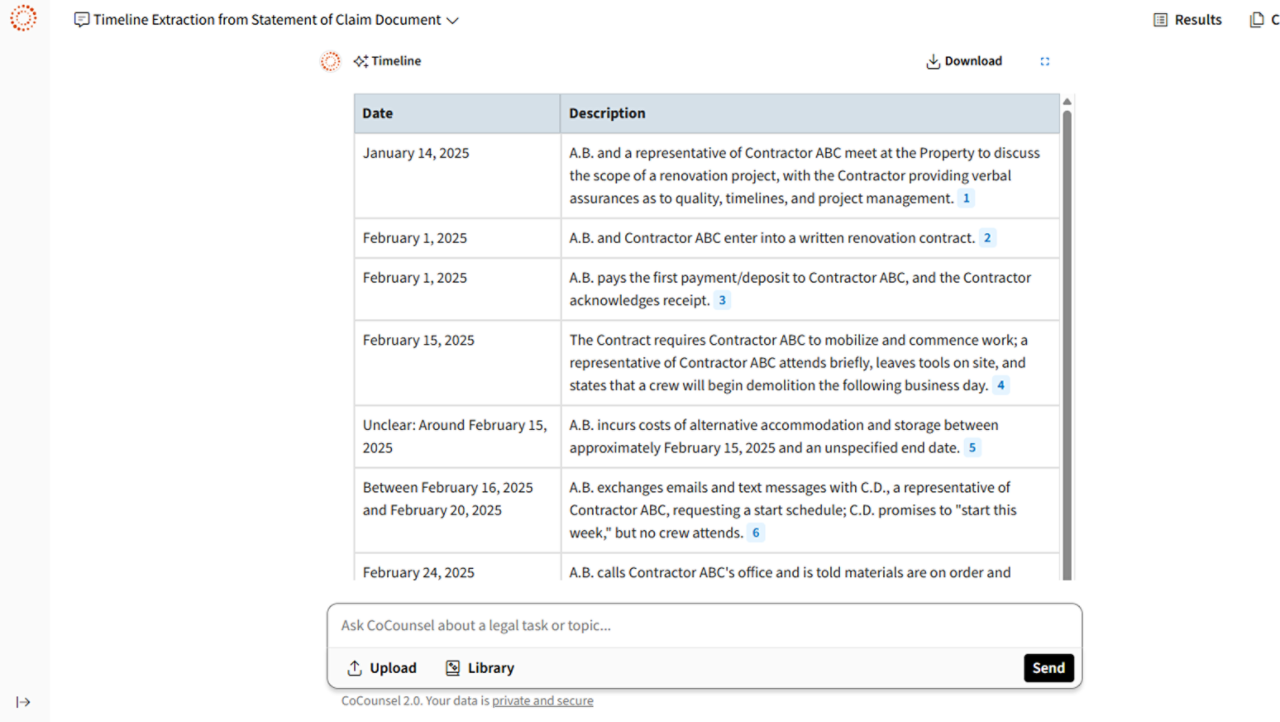
Task: Click the CoCounsel logo in top-left corner
Action: pyautogui.click(x=23, y=18)
